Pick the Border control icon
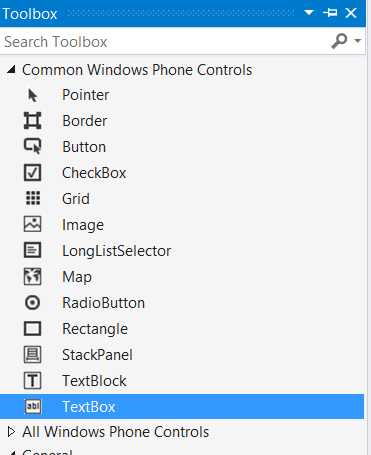The height and width of the screenshot is (455, 371). tap(32, 121)
